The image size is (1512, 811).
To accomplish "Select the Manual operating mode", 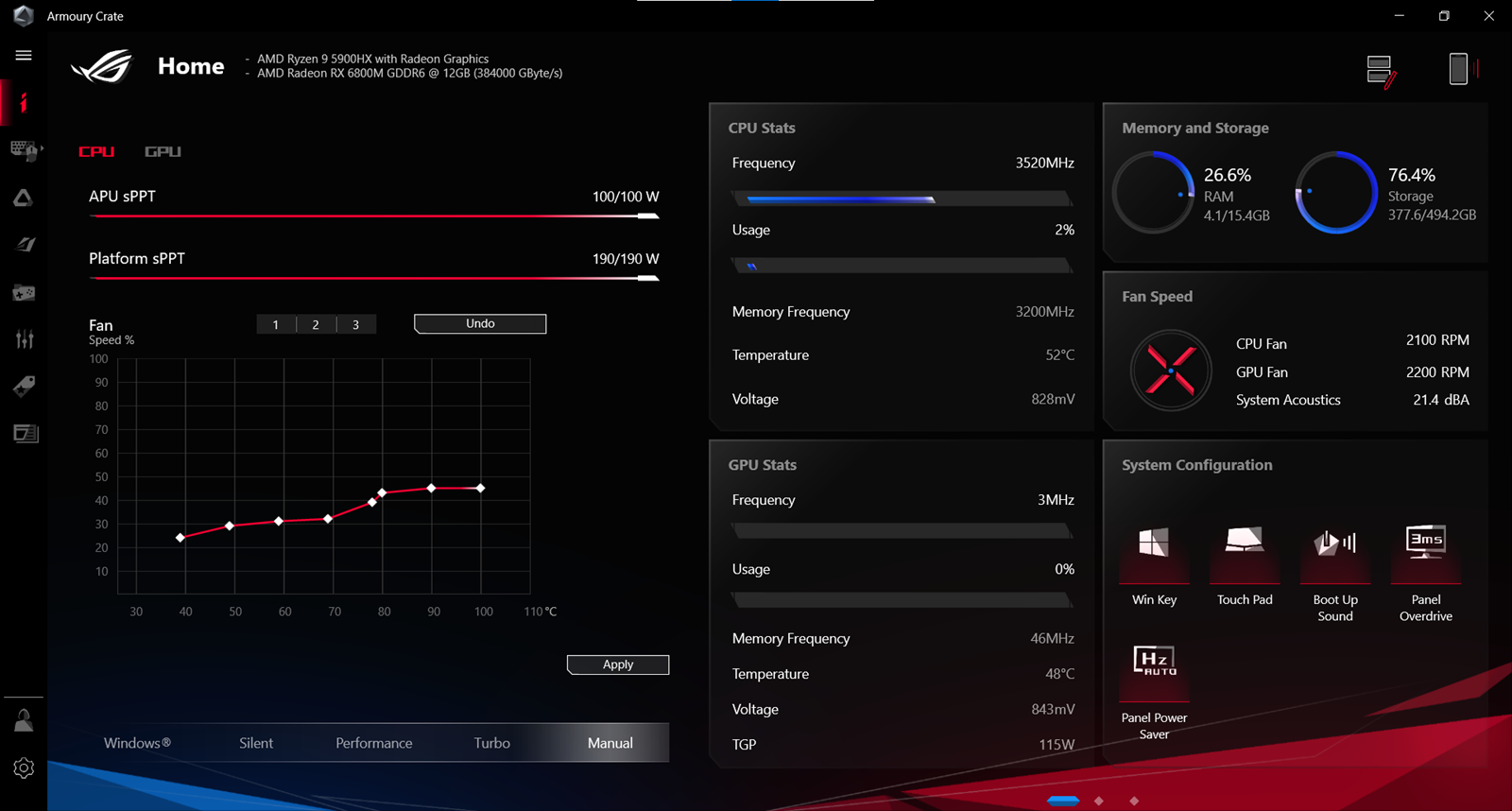I will coord(610,743).
